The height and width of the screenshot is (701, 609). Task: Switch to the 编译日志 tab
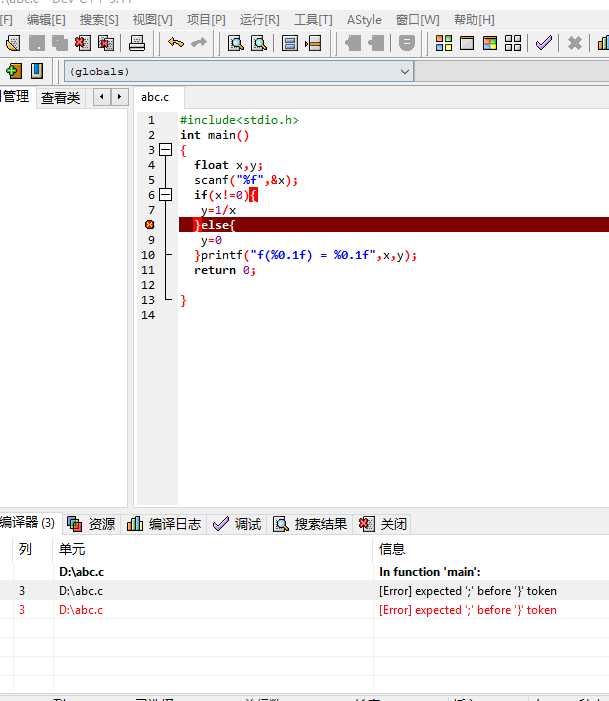[164, 524]
